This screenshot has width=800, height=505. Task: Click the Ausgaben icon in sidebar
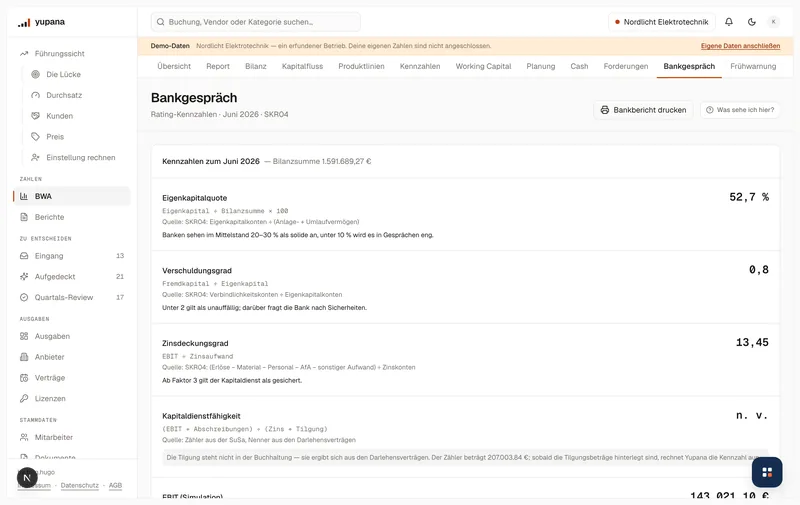coord(24,336)
